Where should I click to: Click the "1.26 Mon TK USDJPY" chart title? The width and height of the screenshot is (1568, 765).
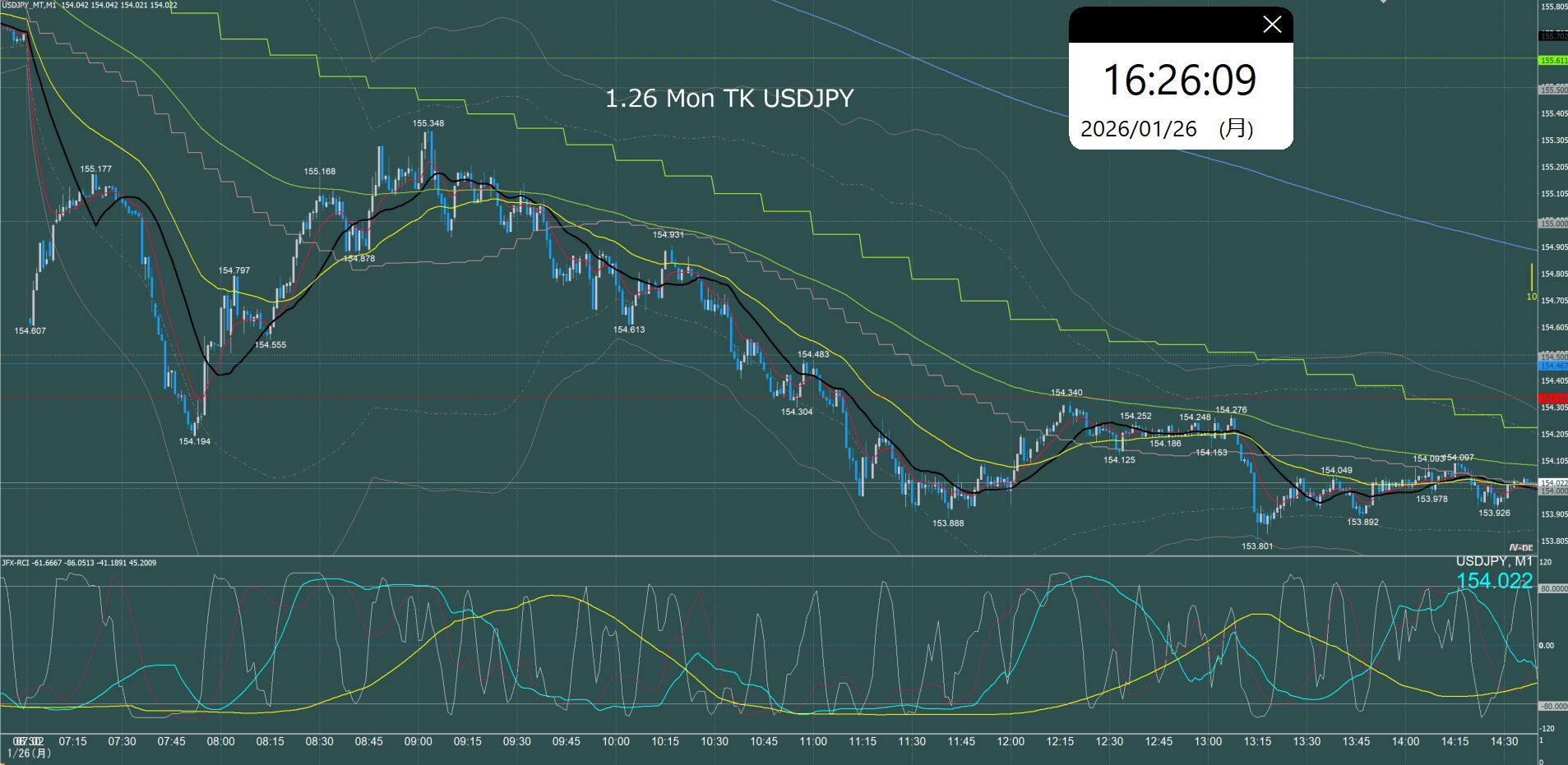pyautogui.click(x=728, y=99)
